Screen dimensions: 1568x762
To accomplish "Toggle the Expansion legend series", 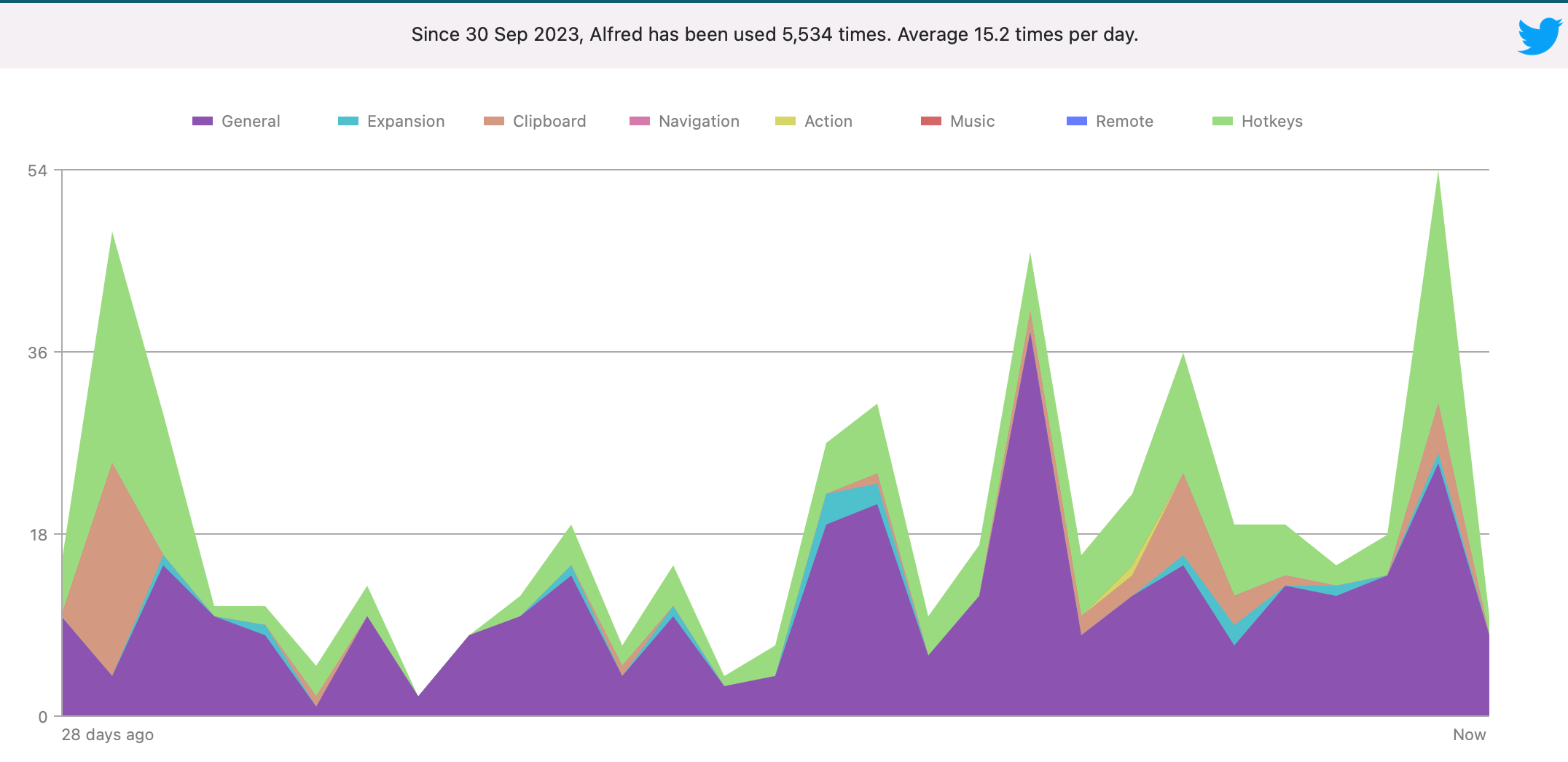I will (x=391, y=121).
